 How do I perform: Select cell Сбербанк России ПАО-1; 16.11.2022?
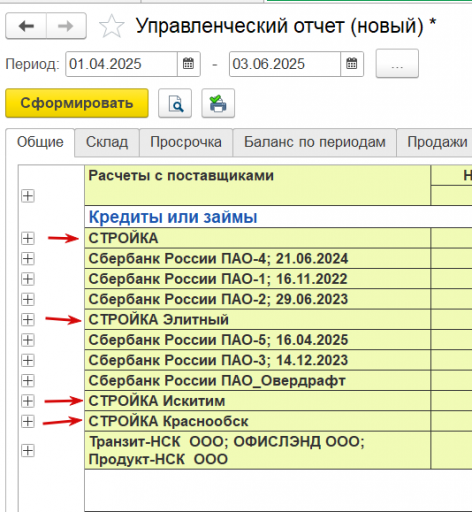coord(257,279)
